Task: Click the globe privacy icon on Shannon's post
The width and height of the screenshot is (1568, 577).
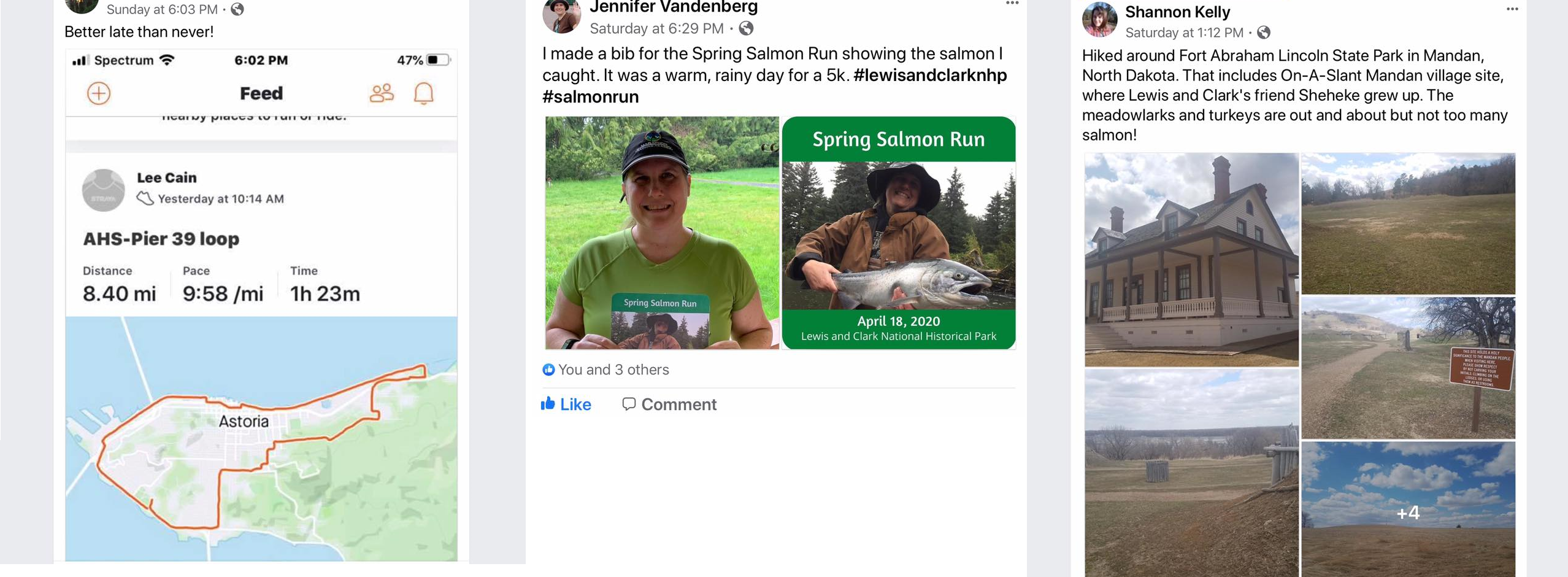Action: [1263, 33]
